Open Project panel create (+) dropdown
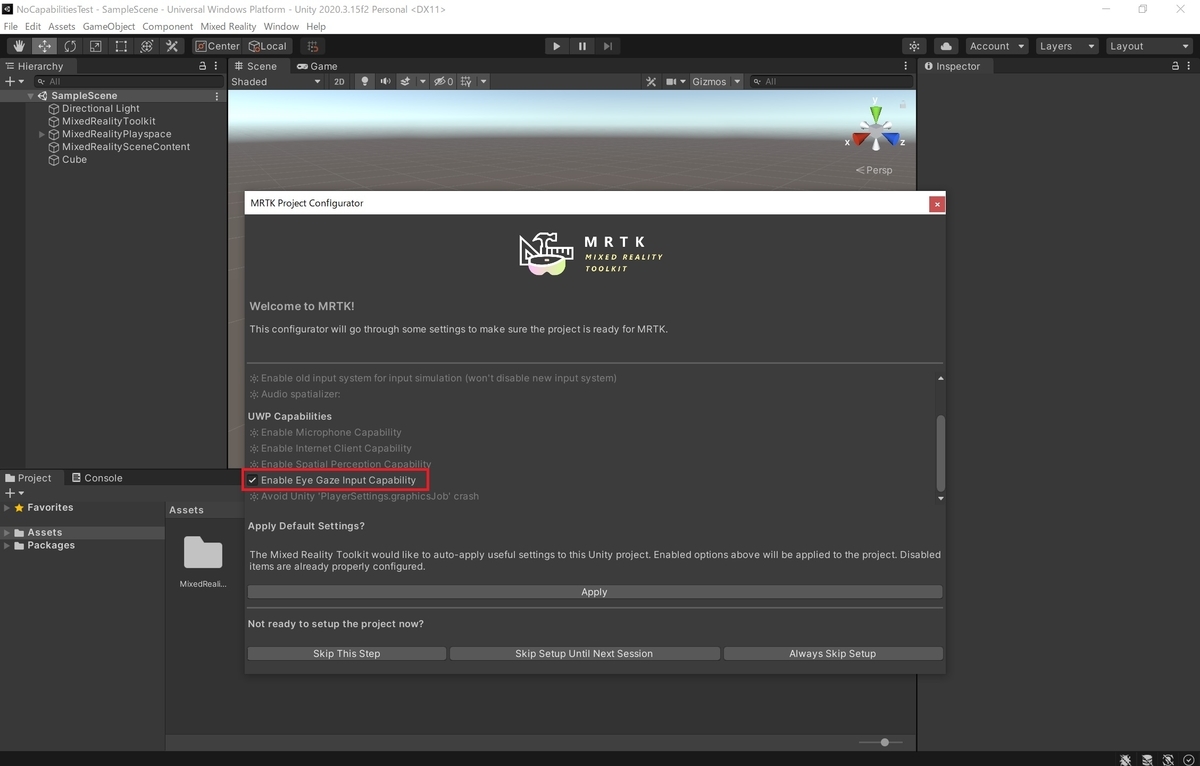This screenshot has width=1200, height=766. click(13, 493)
